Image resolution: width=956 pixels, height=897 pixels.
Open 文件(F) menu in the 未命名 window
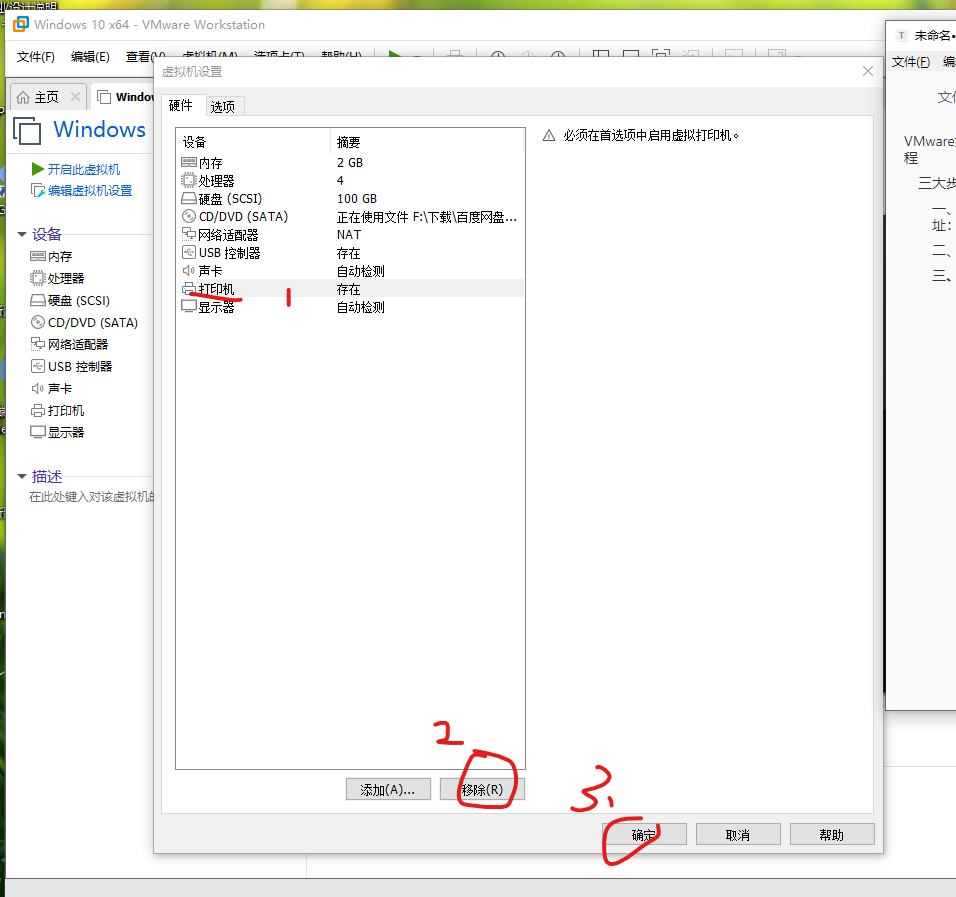pyautogui.click(x=911, y=62)
